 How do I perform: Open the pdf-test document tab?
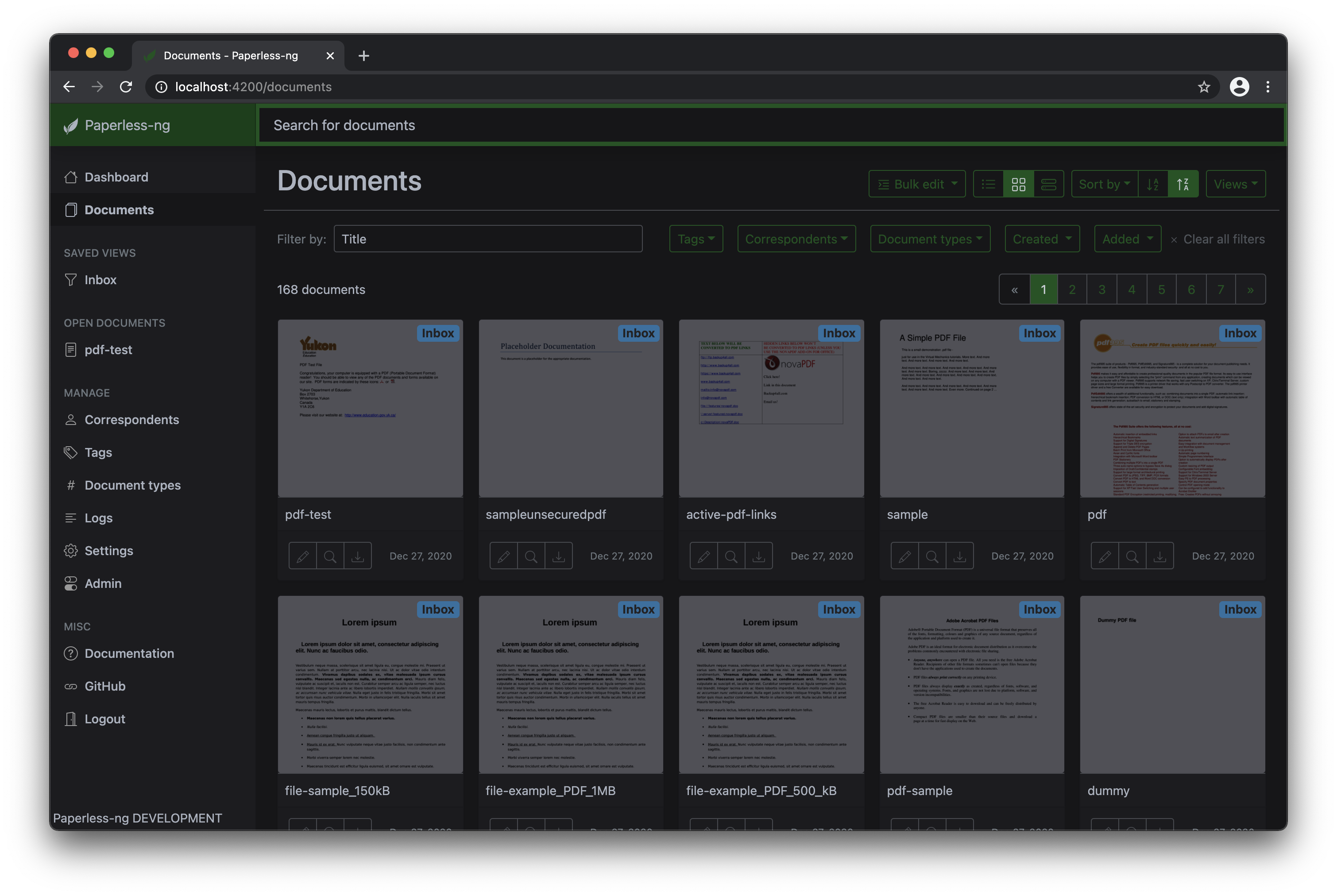click(108, 349)
